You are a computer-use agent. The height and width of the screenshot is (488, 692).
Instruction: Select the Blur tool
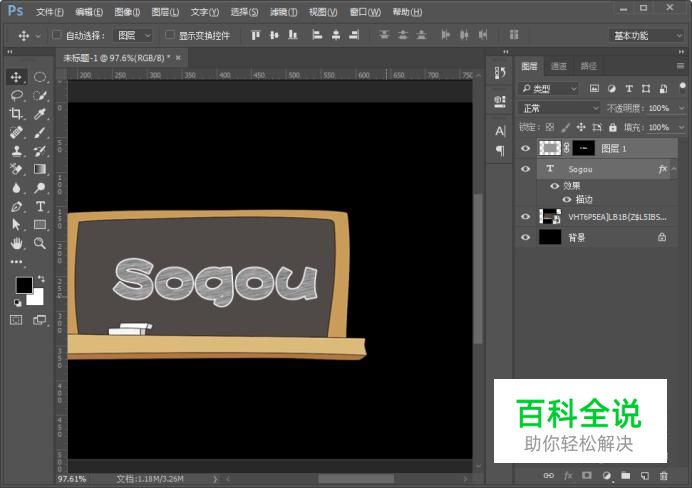(16, 188)
